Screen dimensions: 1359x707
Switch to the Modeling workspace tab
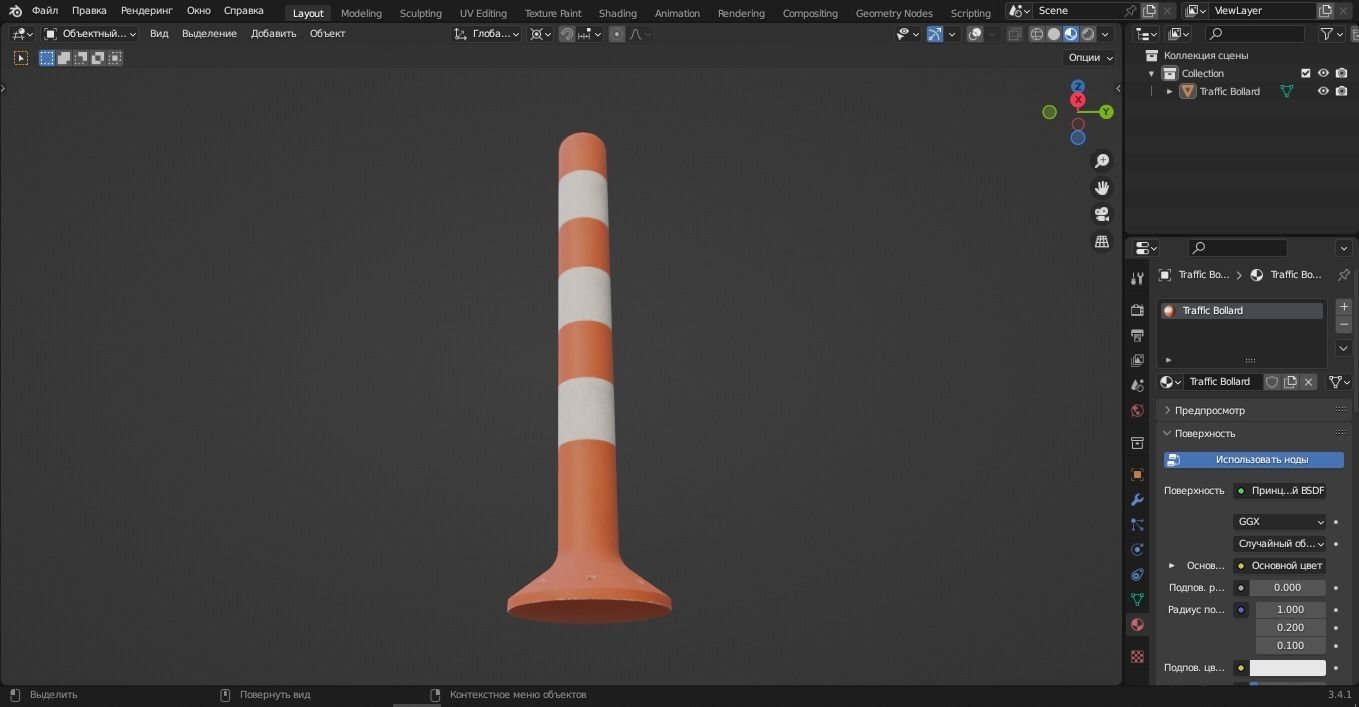pyautogui.click(x=361, y=13)
